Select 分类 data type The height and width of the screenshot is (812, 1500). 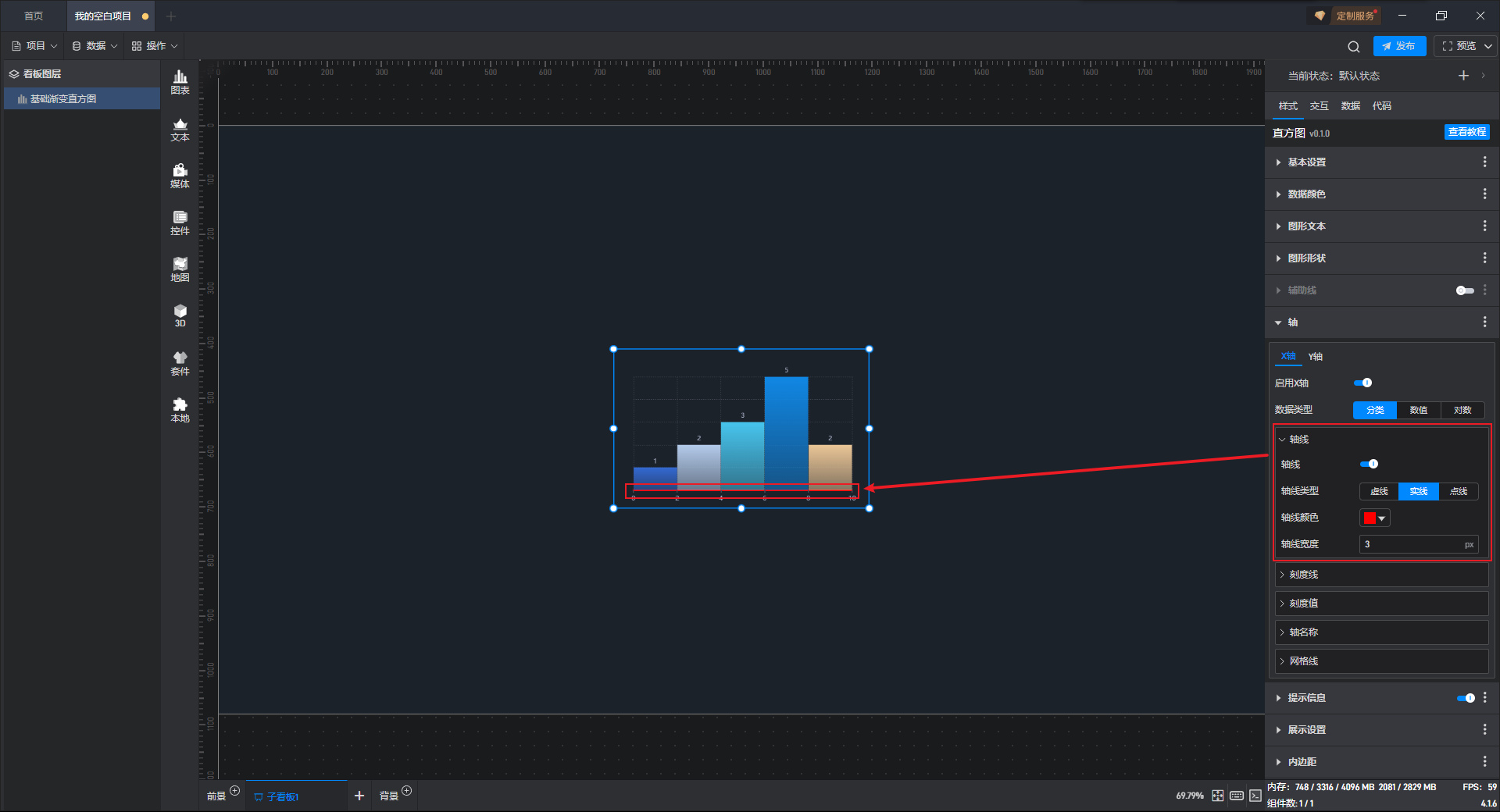click(1375, 410)
